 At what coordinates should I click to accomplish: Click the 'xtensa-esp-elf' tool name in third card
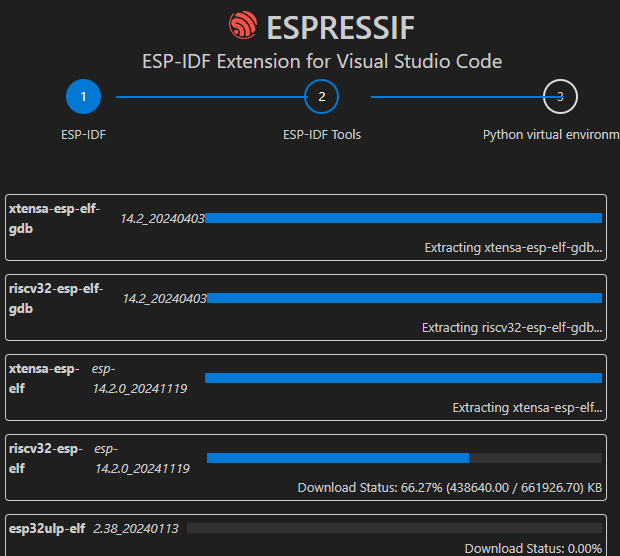[x=44, y=378]
